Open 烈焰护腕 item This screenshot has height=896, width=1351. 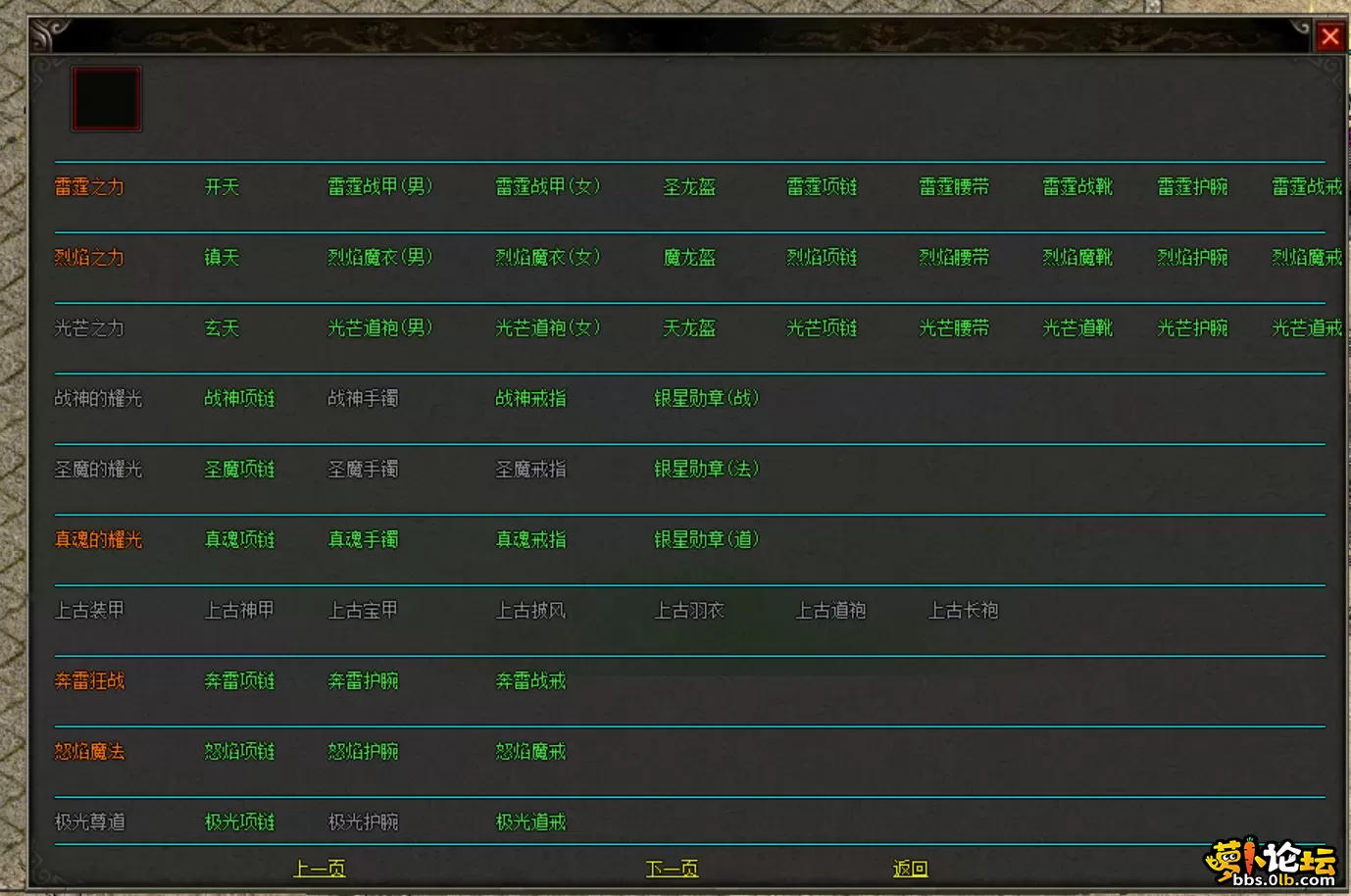pyautogui.click(x=1192, y=257)
